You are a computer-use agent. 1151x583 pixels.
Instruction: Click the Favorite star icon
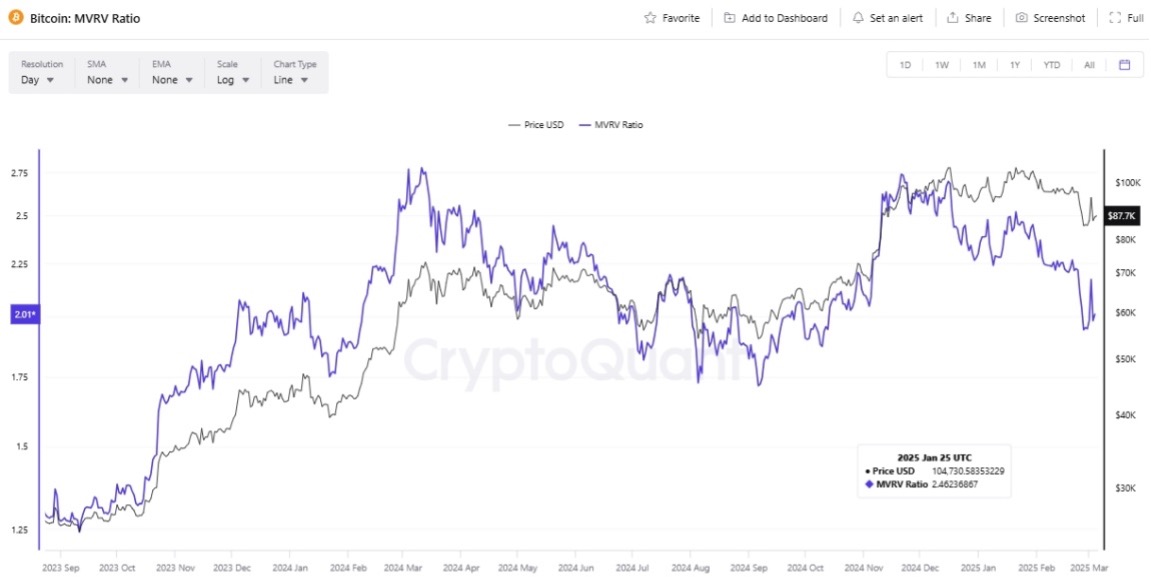650,18
